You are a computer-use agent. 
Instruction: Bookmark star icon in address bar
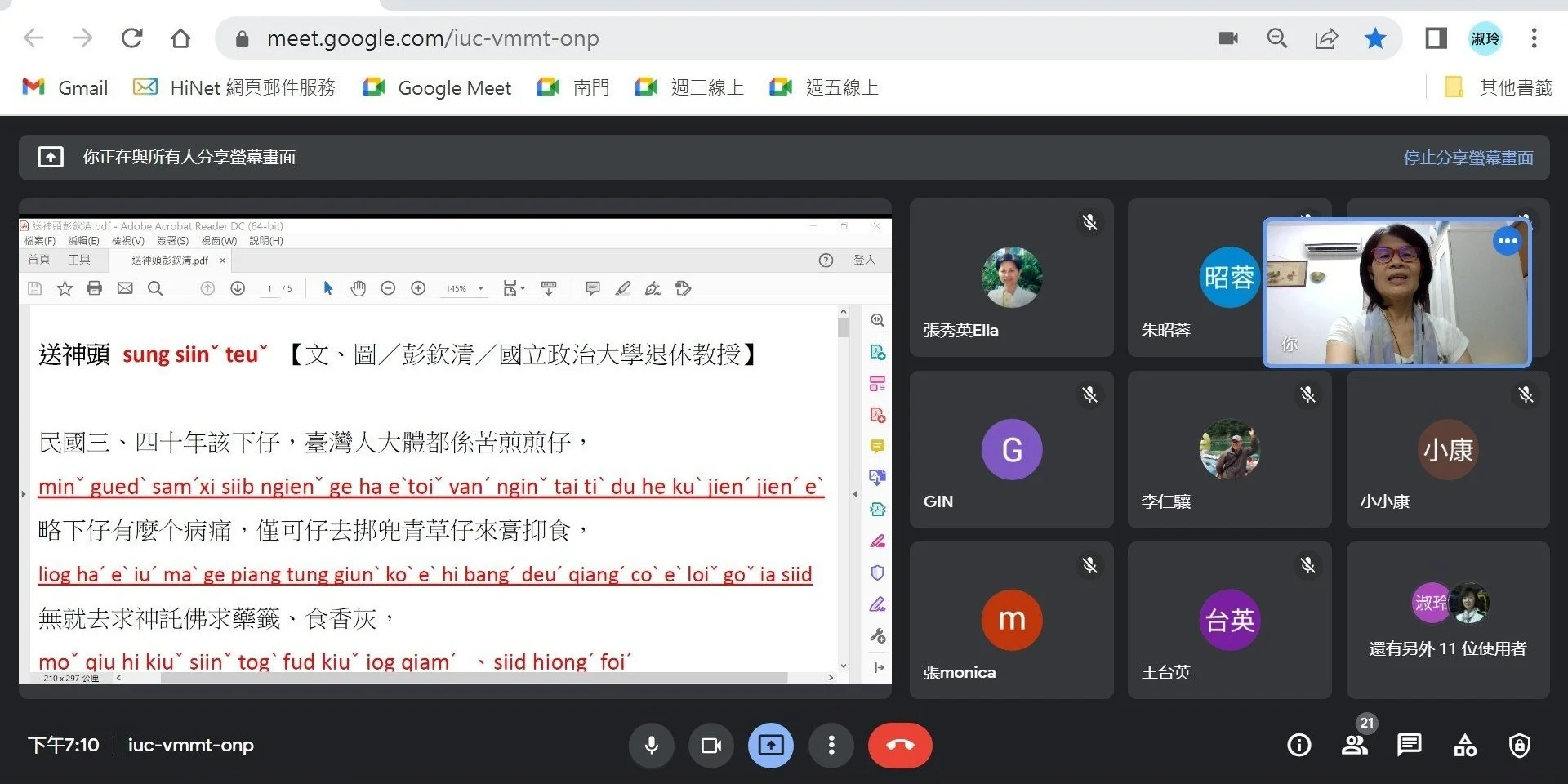tap(1375, 38)
